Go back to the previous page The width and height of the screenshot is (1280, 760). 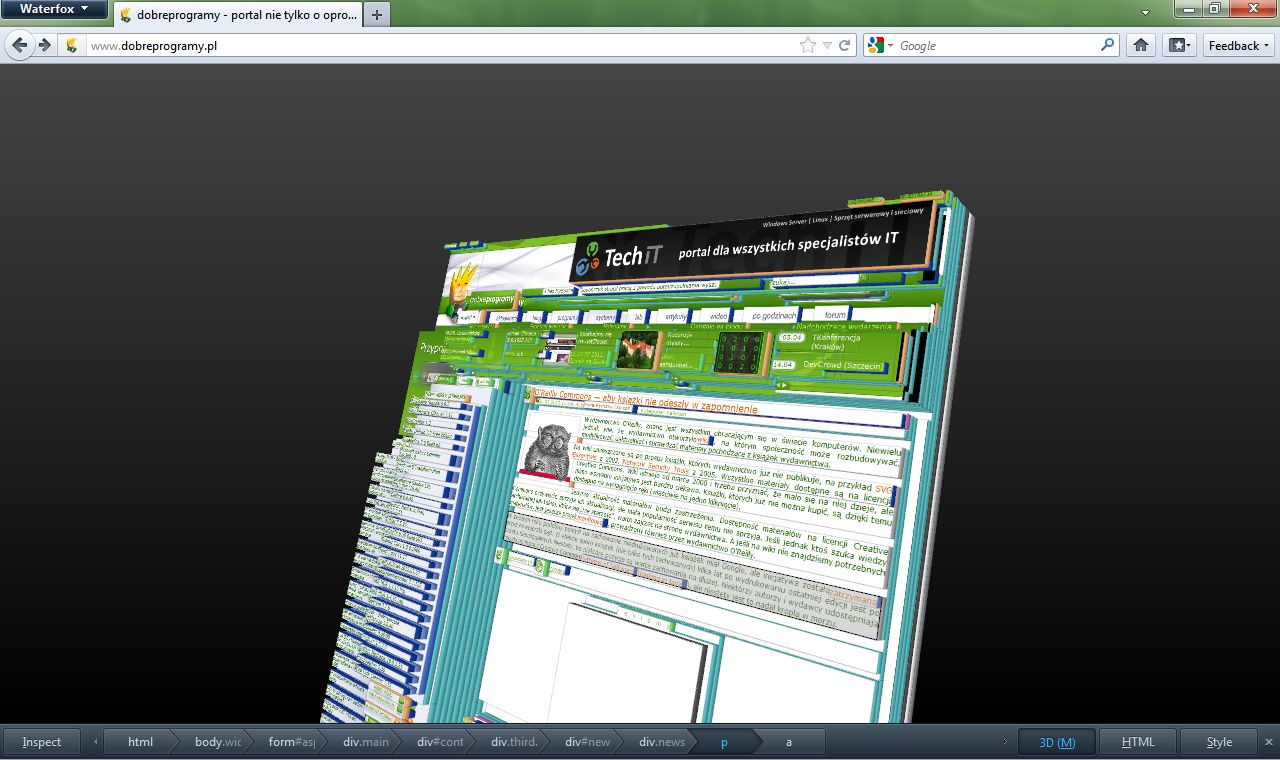[20, 45]
